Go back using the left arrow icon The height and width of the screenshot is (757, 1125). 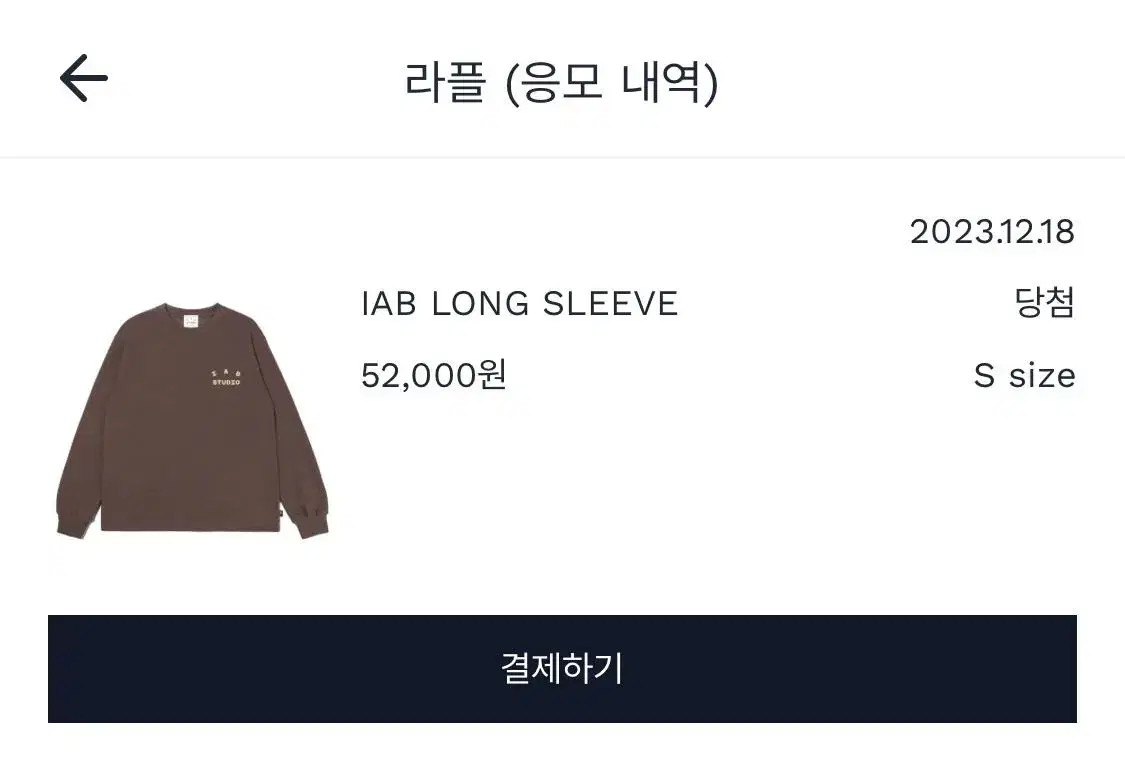(x=83, y=77)
